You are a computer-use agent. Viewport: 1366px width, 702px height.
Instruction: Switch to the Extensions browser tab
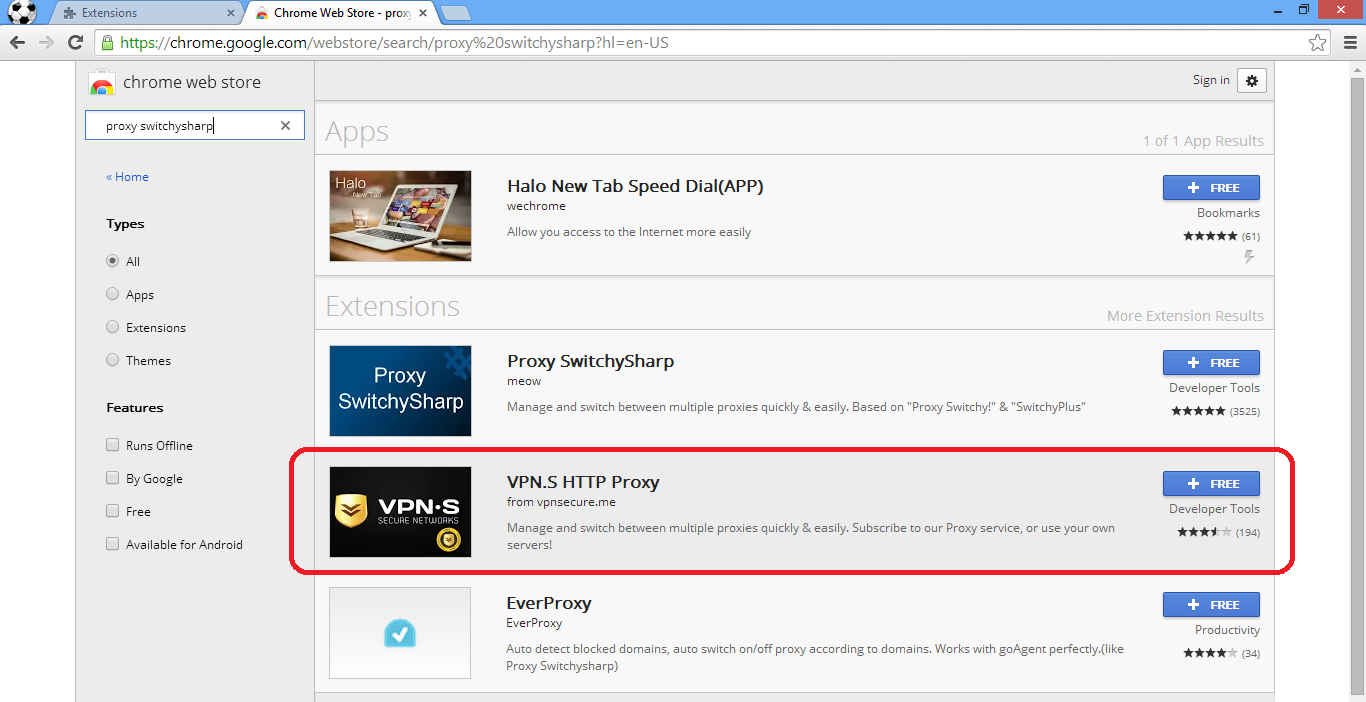[x=148, y=13]
